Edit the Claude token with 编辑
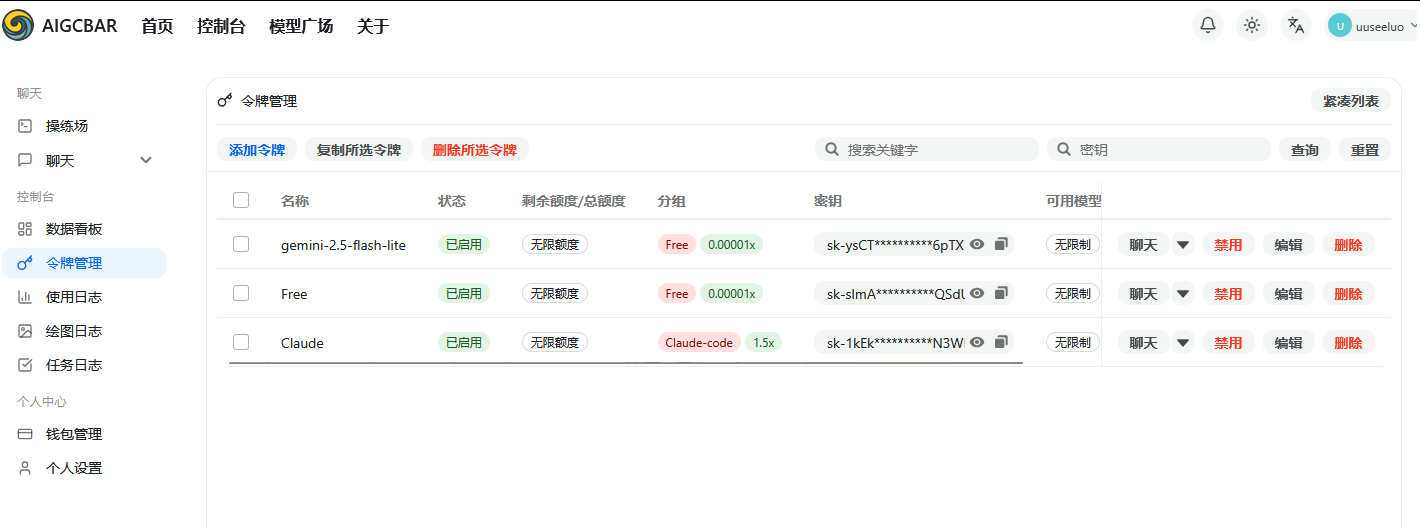 [1289, 343]
